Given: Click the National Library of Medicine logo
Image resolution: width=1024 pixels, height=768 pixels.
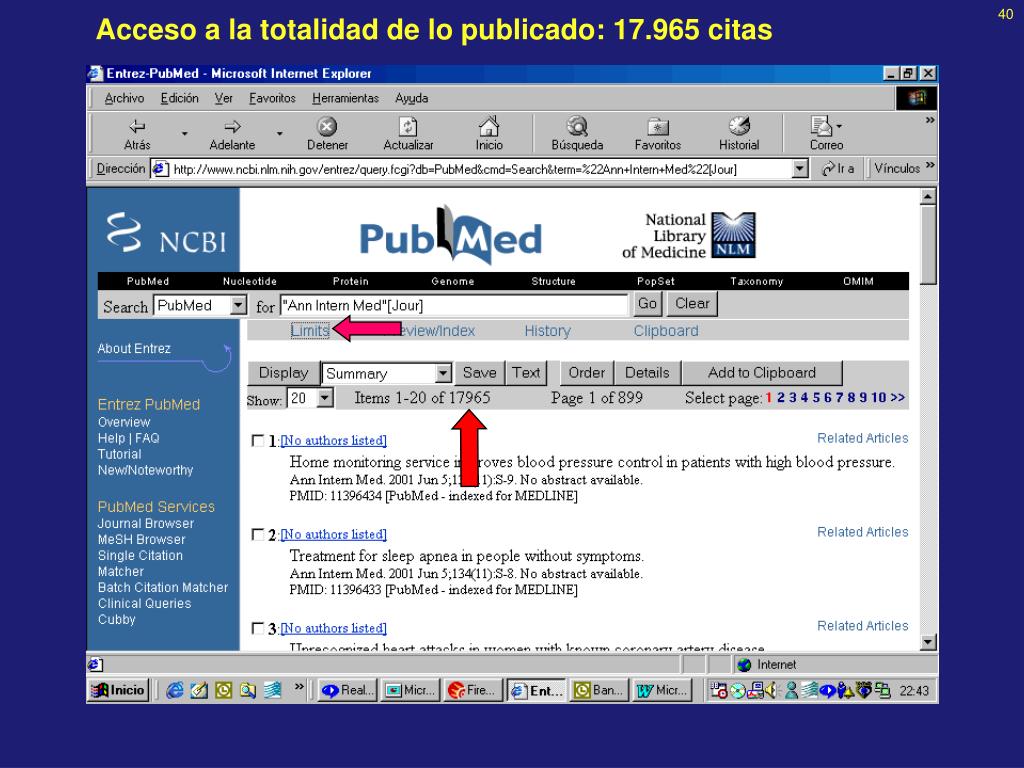Looking at the screenshot, I should pyautogui.click(x=689, y=236).
